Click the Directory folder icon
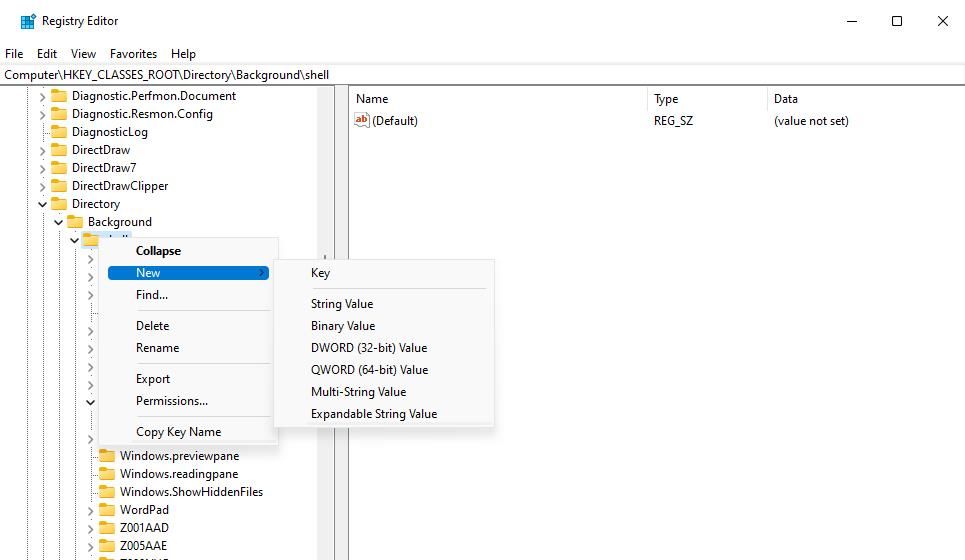Screen dimensions: 965x560 (59, 204)
